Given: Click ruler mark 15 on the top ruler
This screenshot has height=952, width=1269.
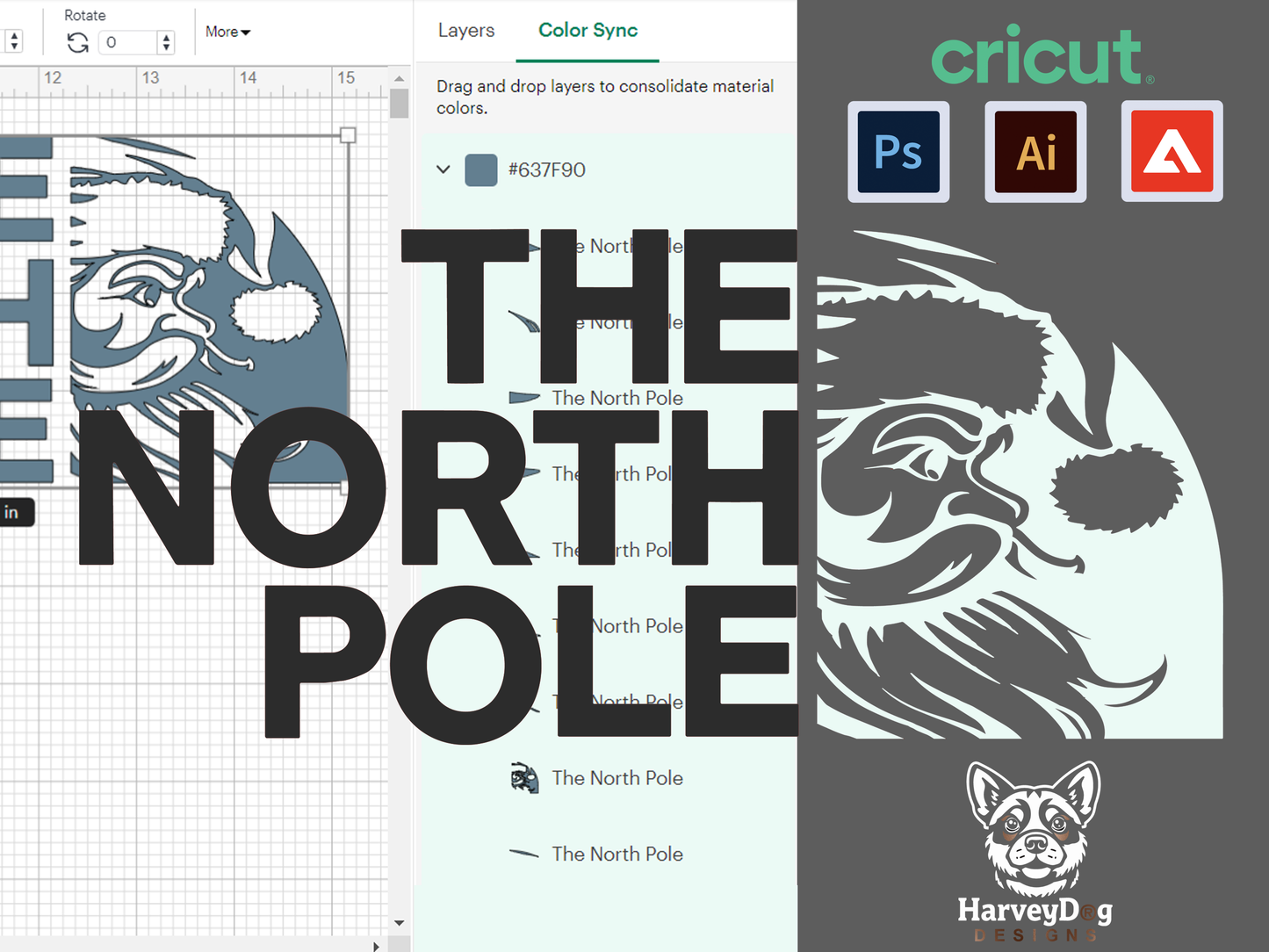Looking at the screenshot, I should [346, 77].
